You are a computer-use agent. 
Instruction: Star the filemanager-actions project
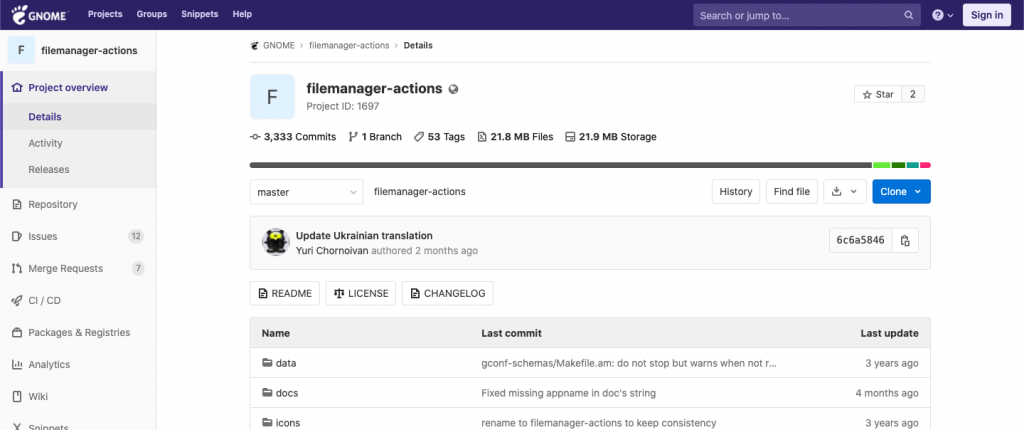click(878, 95)
